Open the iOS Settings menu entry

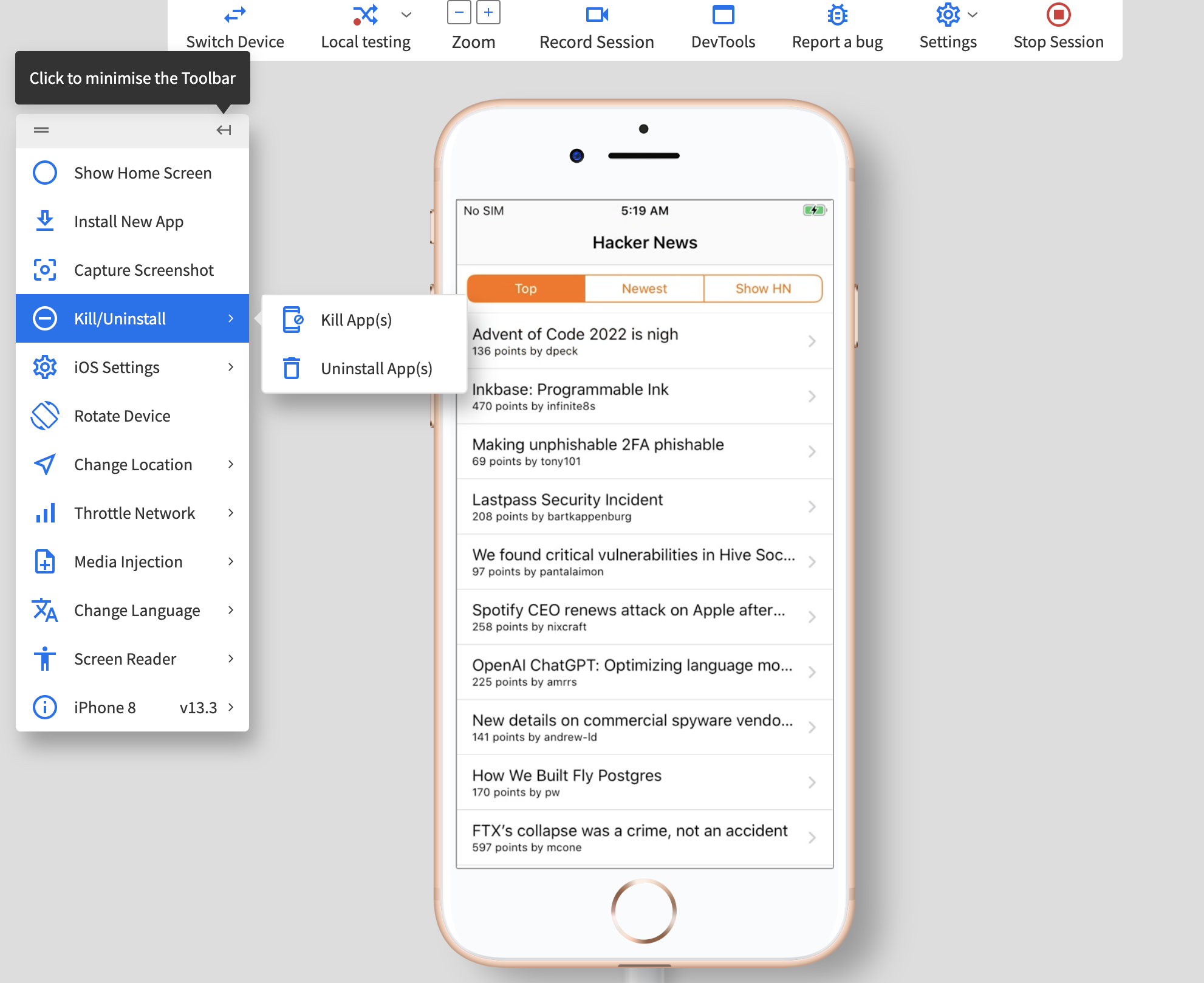tap(116, 367)
